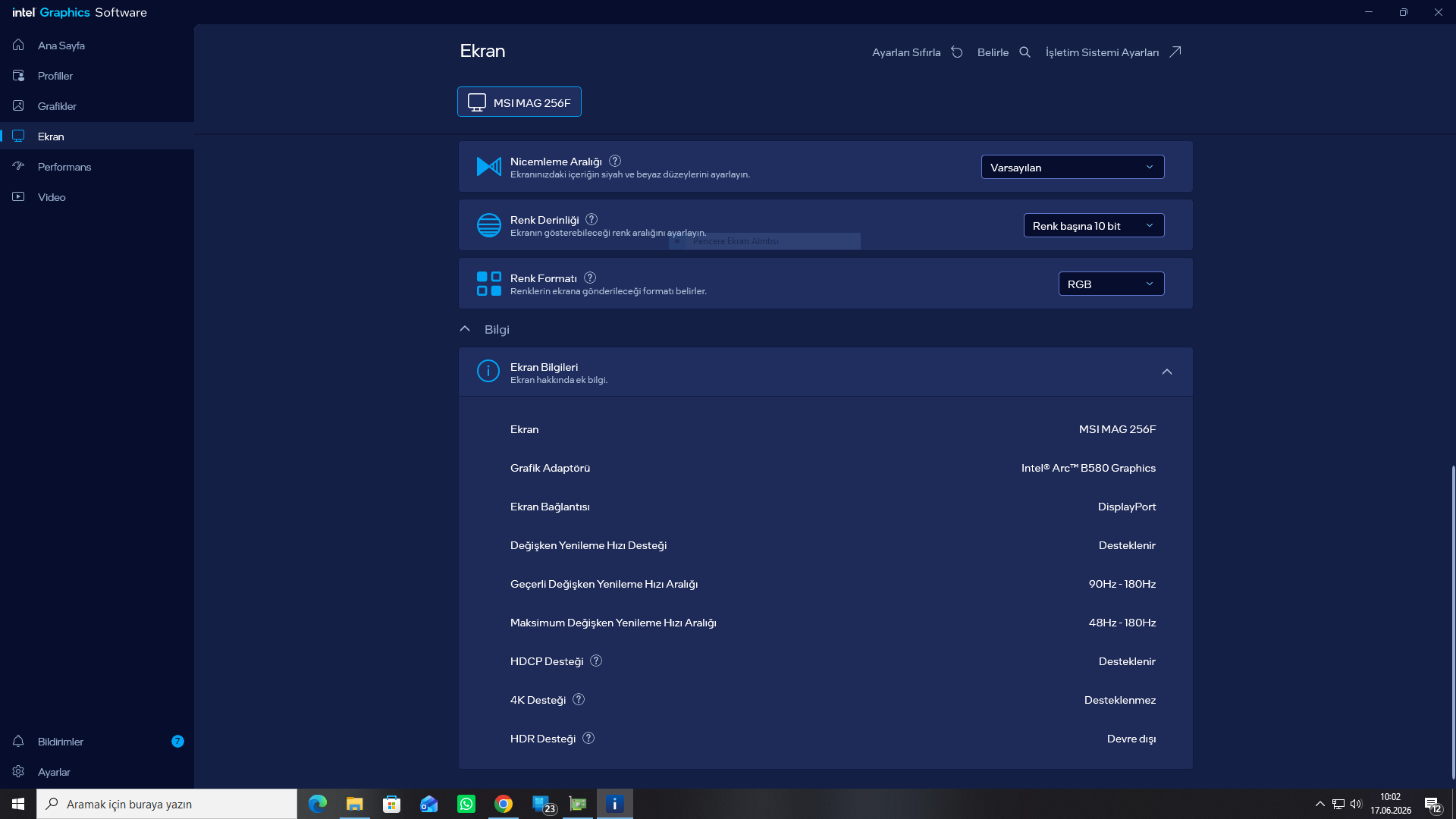Open Nicemleme Aralığı Varsayılan dropdown
The height and width of the screenshot is (819, 1456).
tap(1072, 167)
